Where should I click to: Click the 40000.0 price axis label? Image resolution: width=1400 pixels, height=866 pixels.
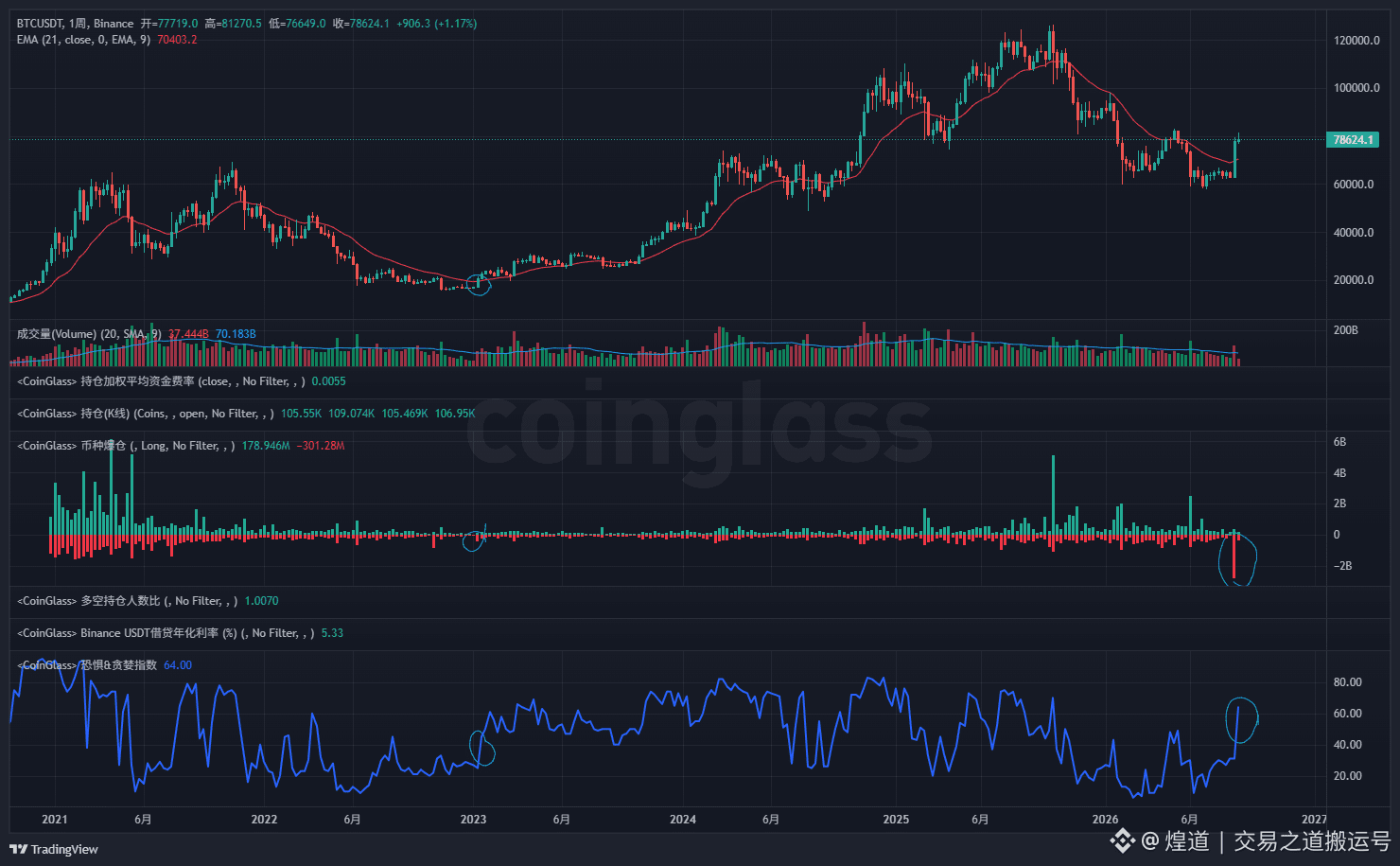click(1354, 233)
